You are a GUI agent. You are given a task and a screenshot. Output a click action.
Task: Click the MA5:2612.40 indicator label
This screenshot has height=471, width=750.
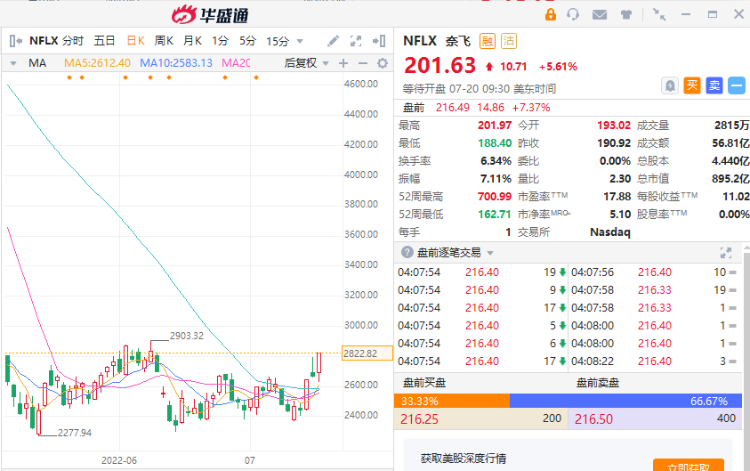pos(97,63)
